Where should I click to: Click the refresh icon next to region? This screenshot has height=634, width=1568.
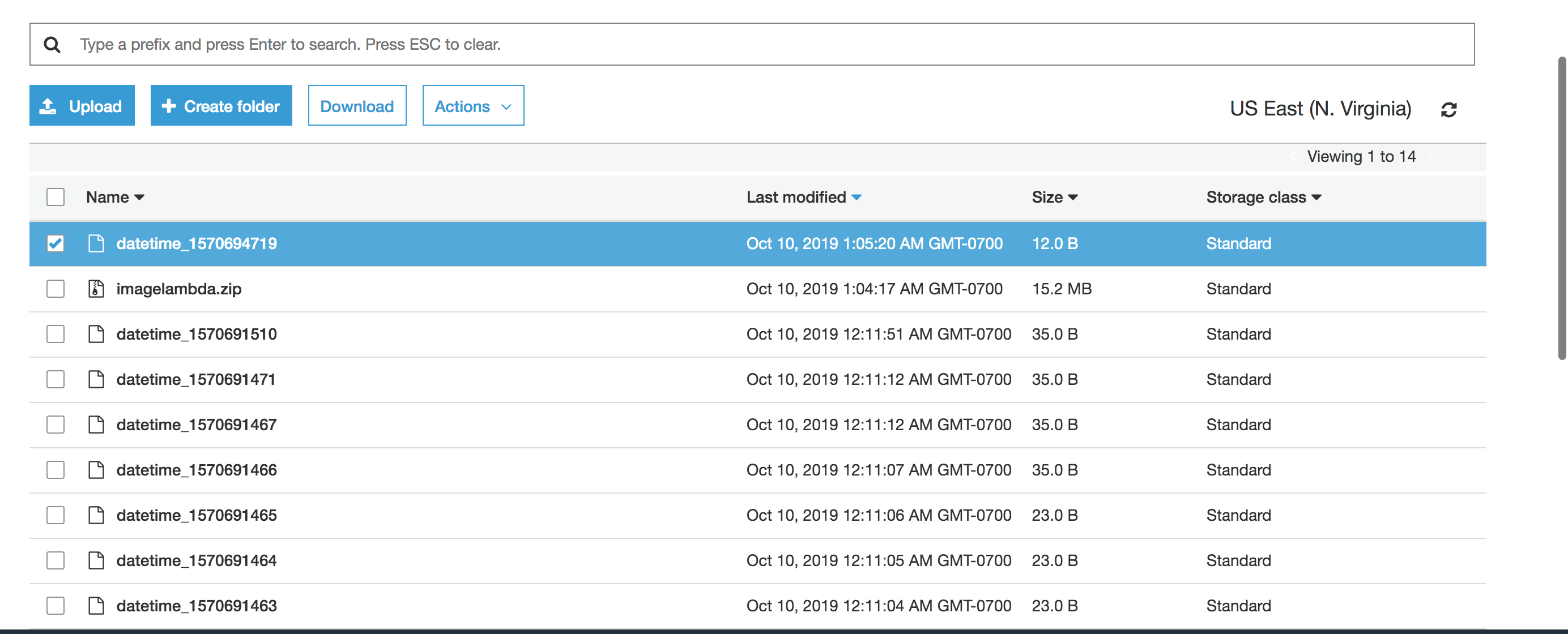[1448, 109]
